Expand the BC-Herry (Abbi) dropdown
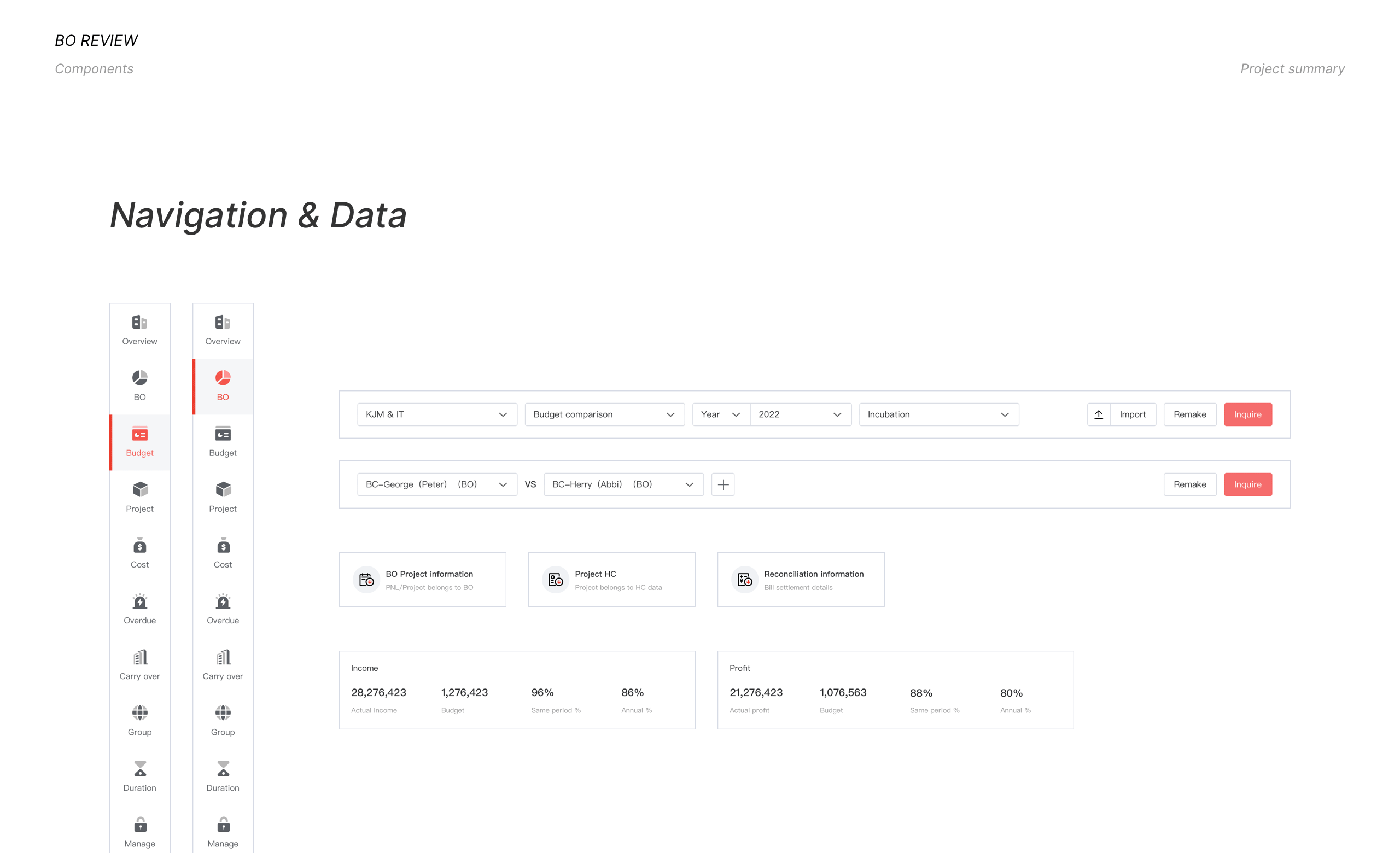The image size is (1400, 853). (x=623, y=484)
